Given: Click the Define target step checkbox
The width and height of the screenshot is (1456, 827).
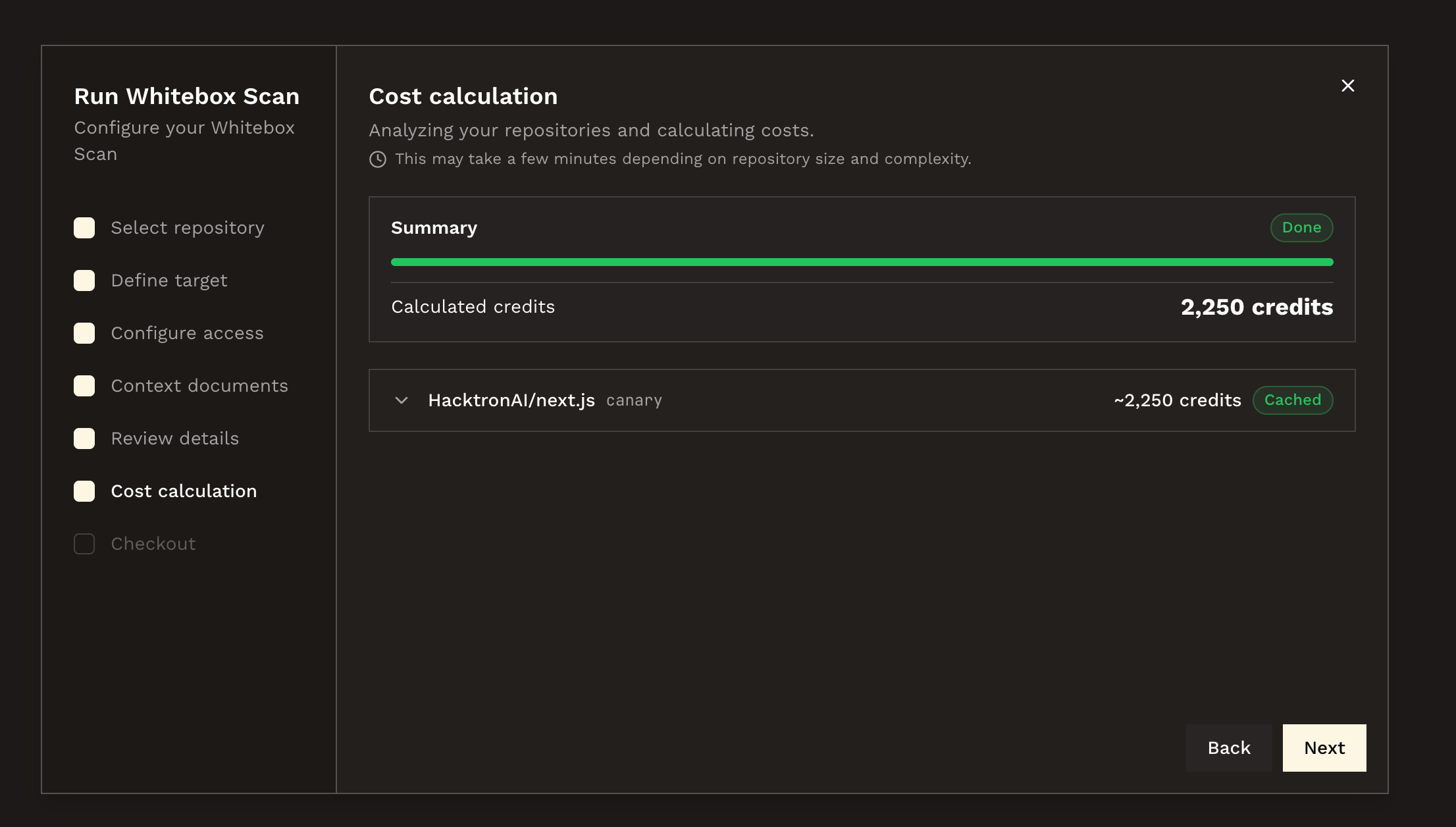Looking at the screenshot, I should coord(84,280).
